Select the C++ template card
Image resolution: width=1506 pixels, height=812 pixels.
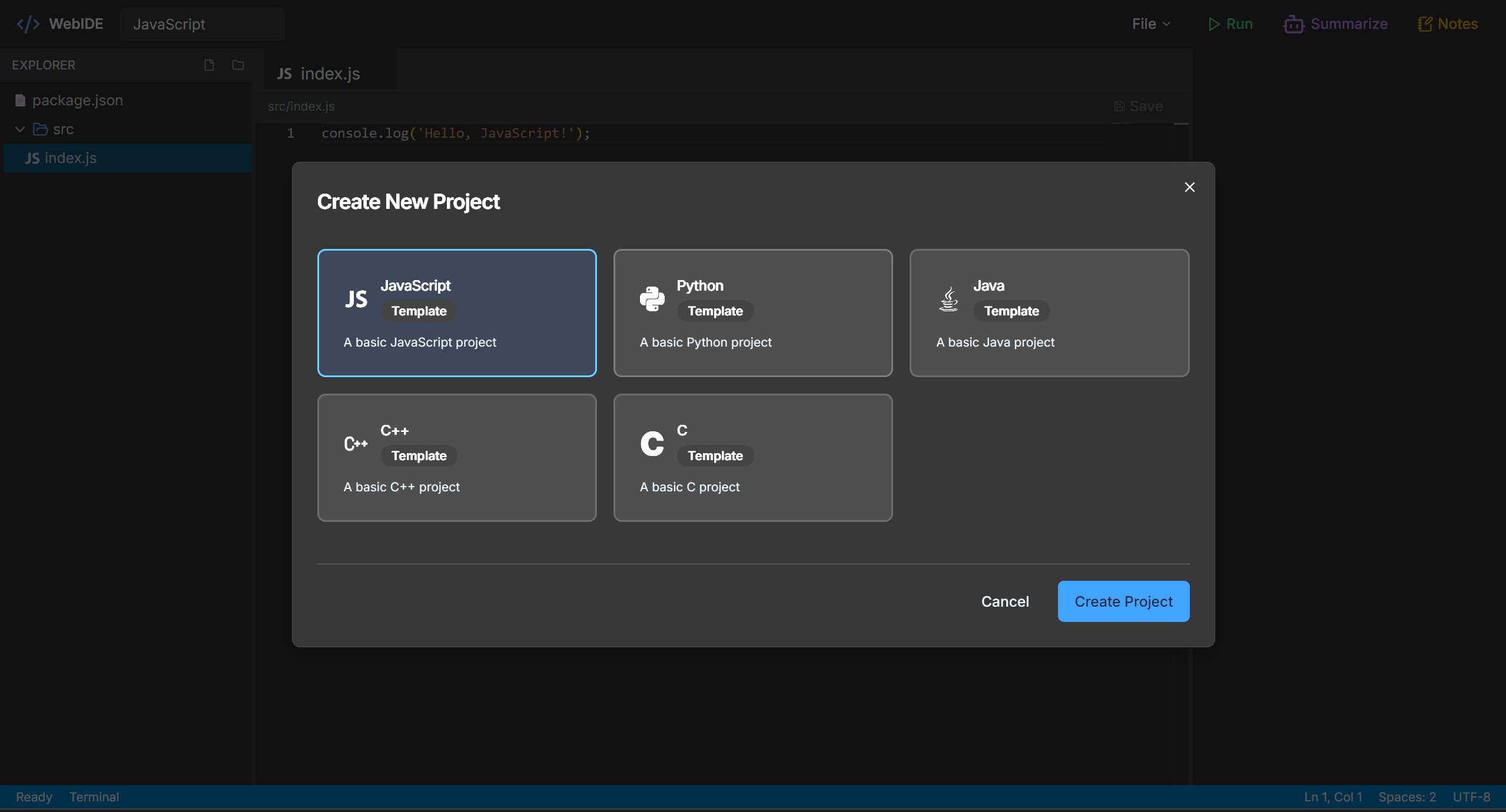pos(456,457)
